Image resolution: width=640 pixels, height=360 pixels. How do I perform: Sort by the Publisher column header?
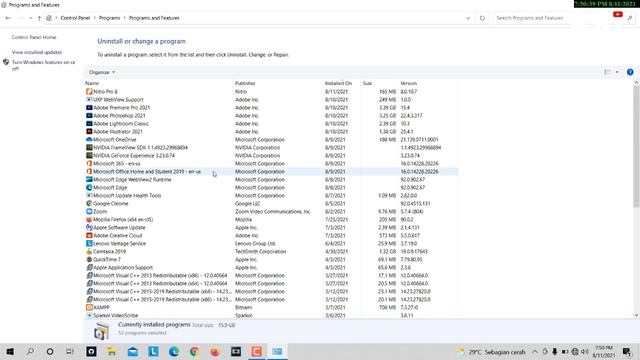(x=245, y=83)
